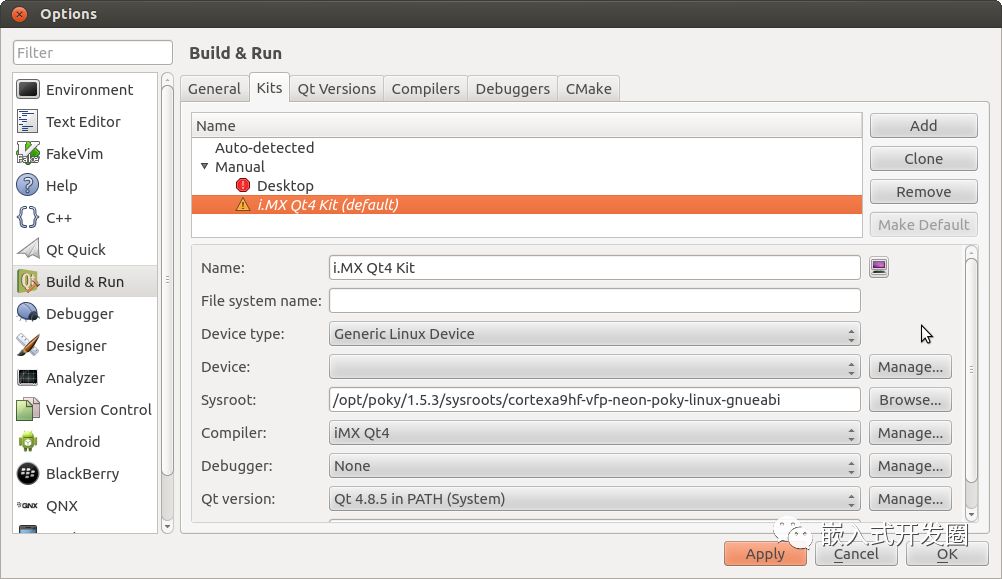
Task: Expand the Compiler combo box
Action: click(594, 433)
